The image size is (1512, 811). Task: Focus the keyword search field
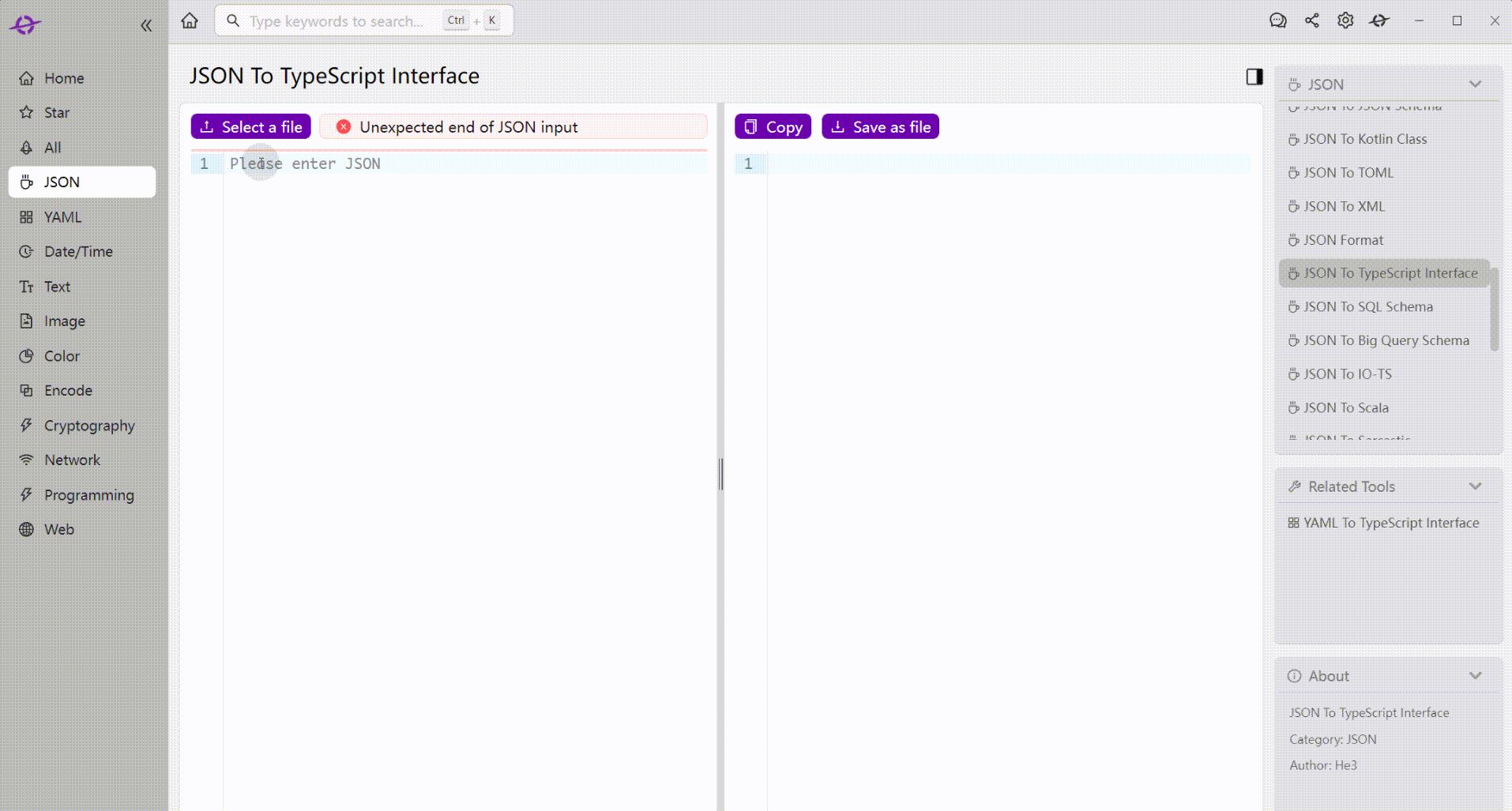click(x=364, y=21)
